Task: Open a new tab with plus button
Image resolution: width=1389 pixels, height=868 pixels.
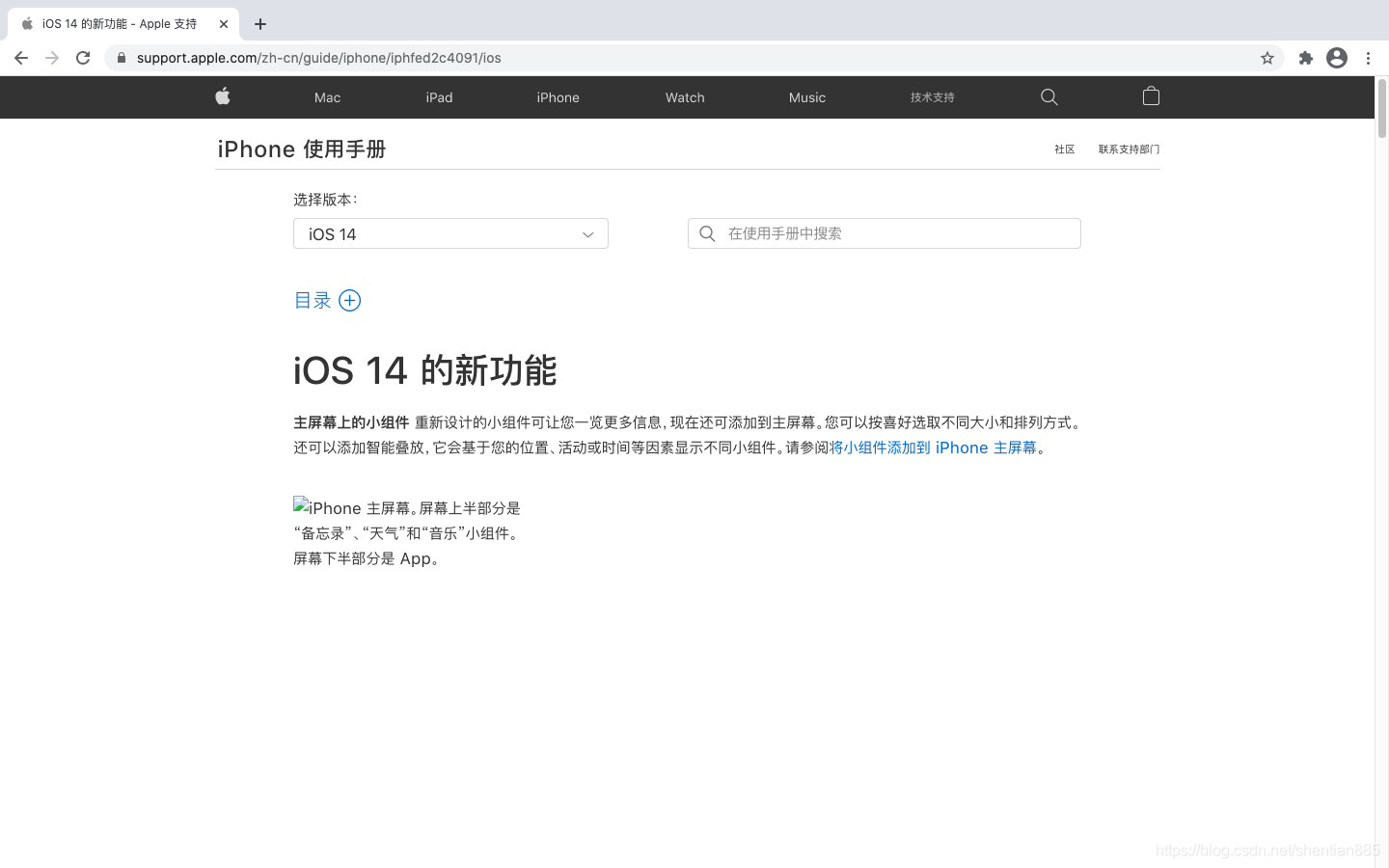Action: coord(260,24)
